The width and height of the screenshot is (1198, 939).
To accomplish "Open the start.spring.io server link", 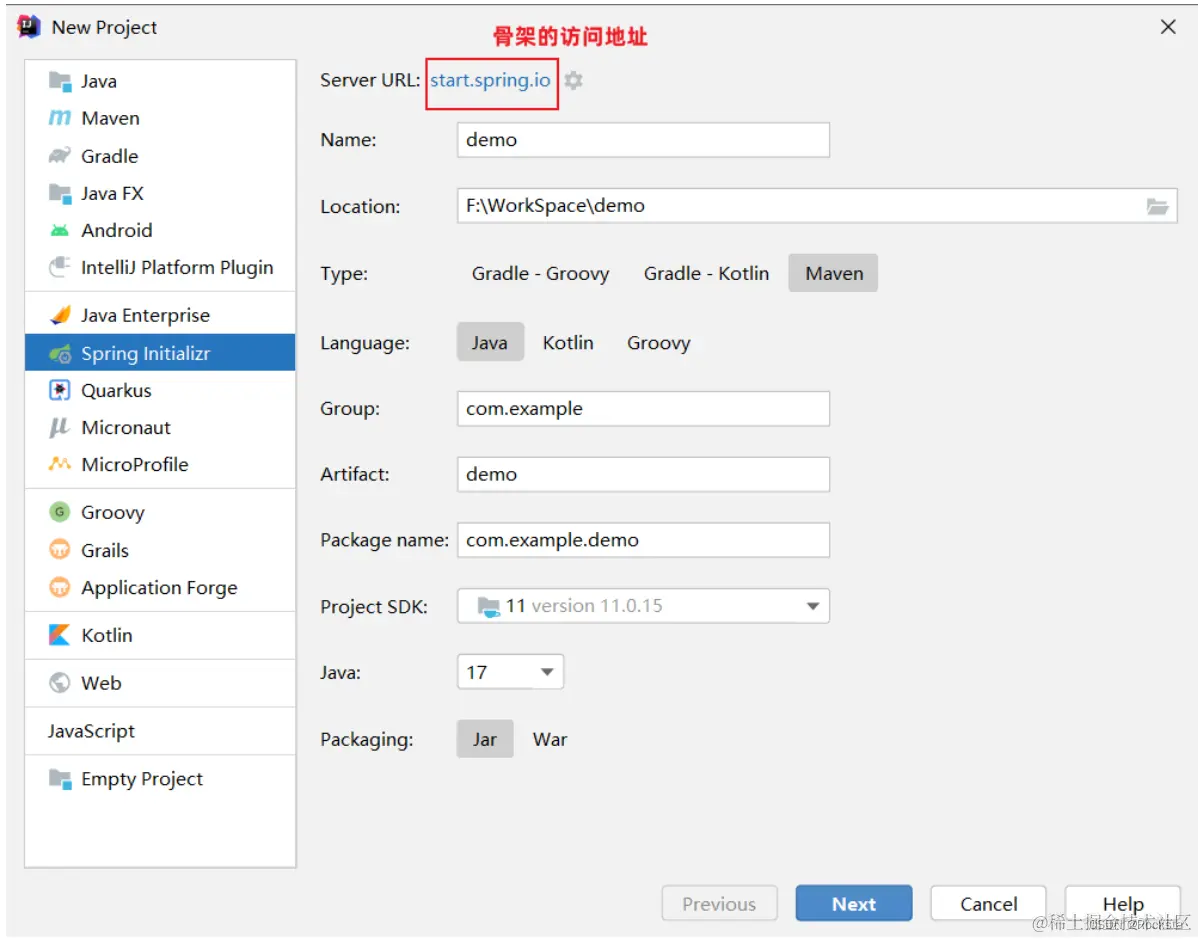I will tap(490, 80).
